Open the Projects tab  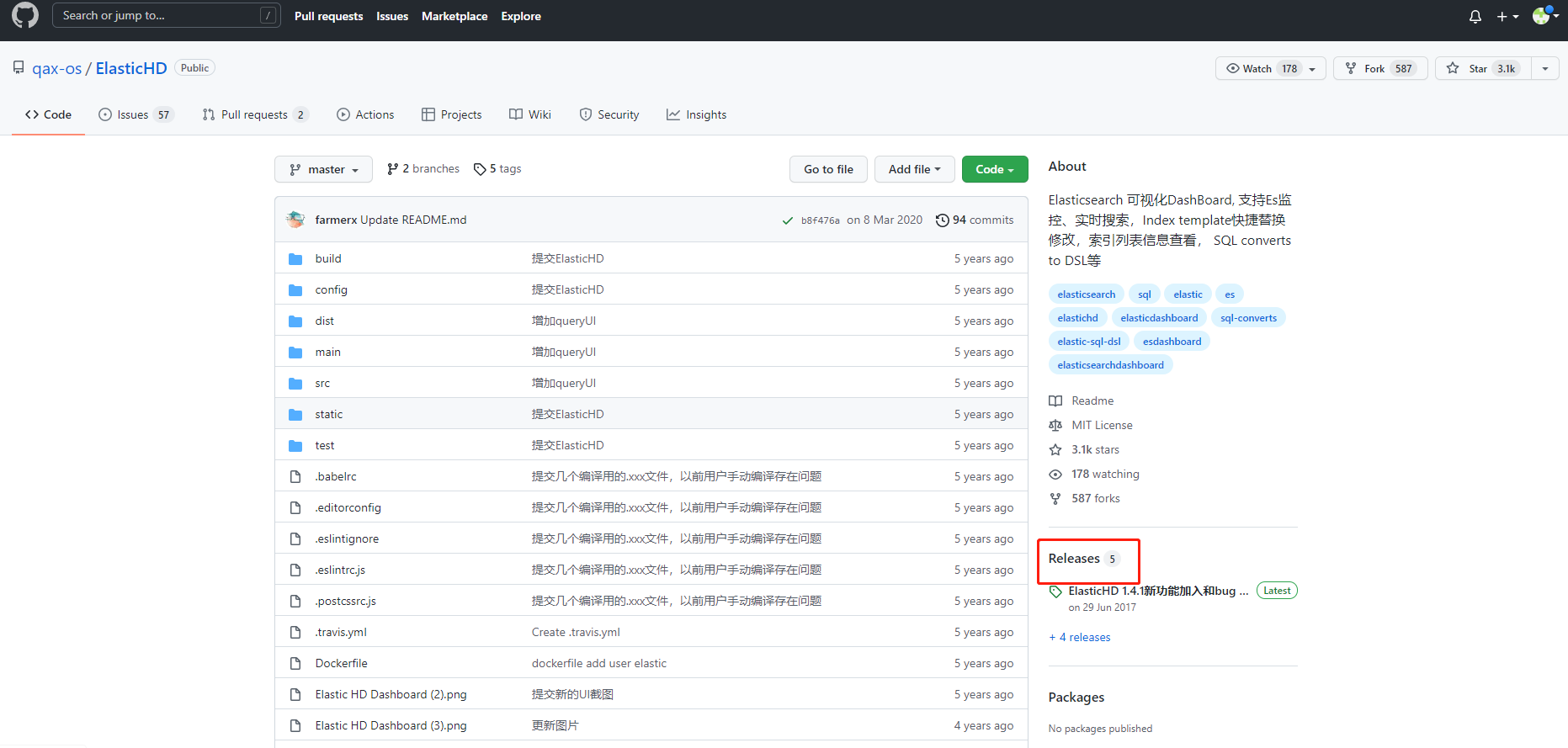coord(452,114)
